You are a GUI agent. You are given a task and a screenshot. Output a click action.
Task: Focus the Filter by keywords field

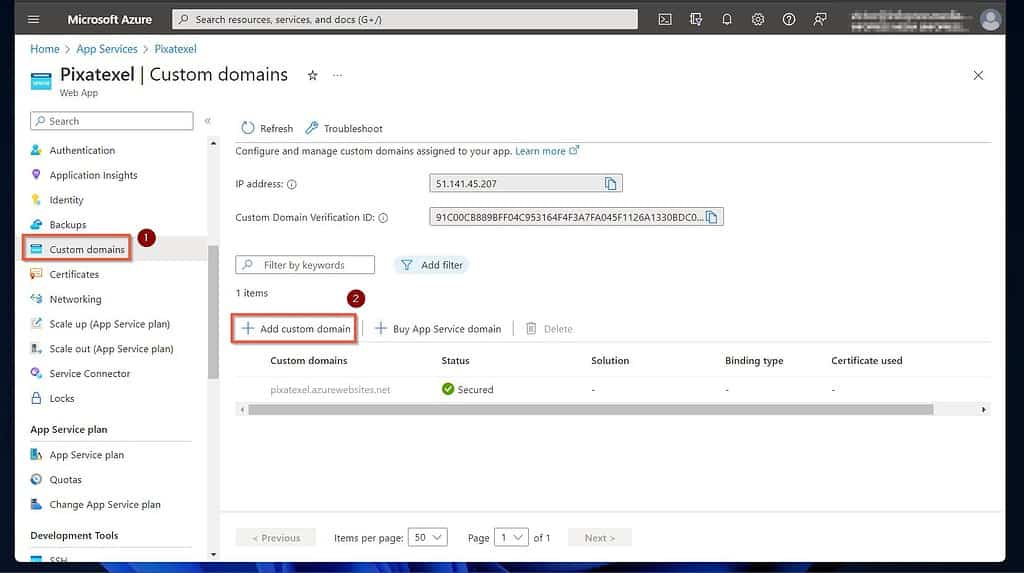pyautogui.click(x=305, y=265)
